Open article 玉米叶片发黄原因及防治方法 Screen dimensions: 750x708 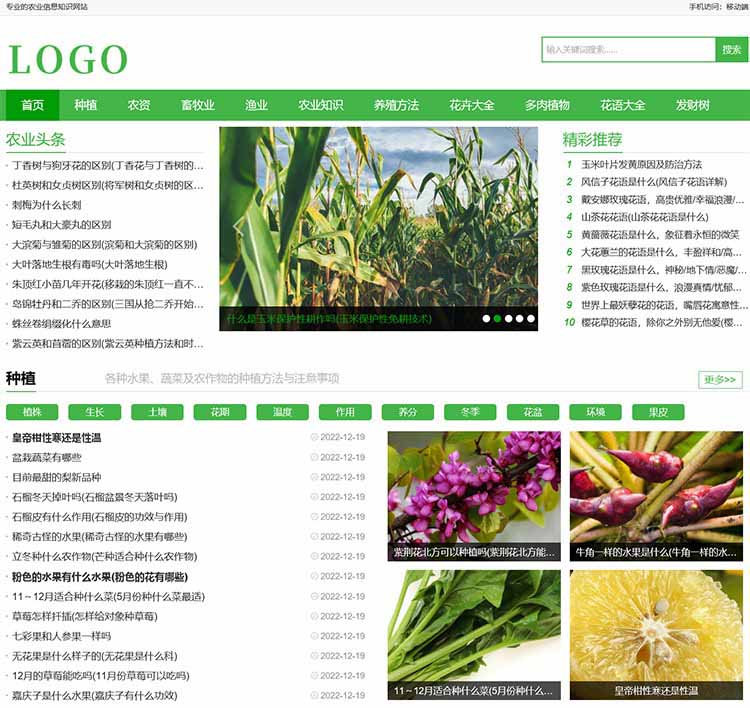tap(641, 164)
